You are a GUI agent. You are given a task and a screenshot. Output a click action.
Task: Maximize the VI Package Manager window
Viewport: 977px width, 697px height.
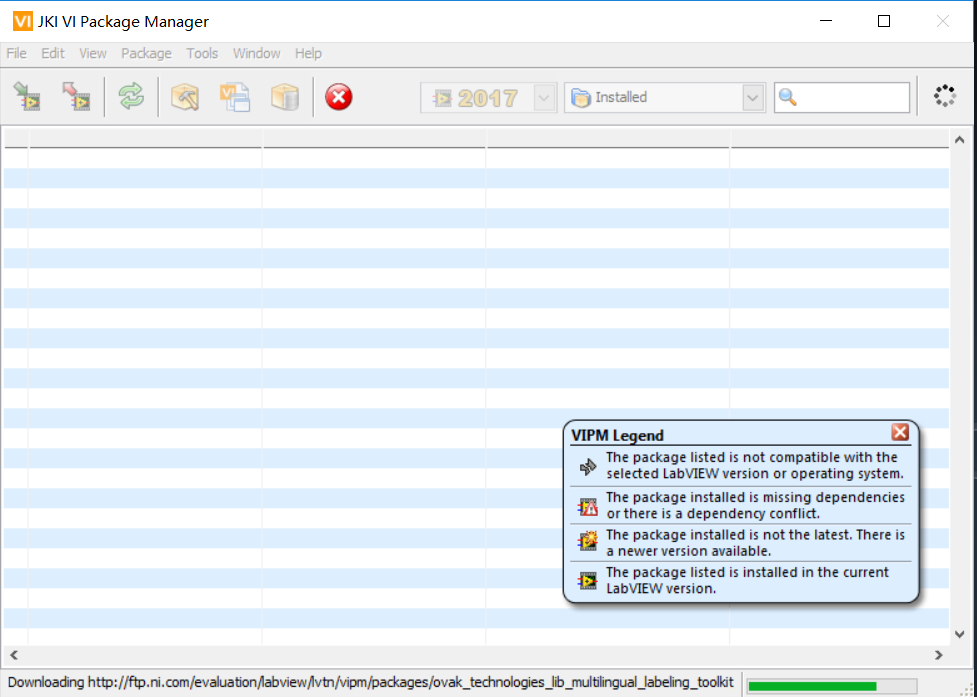coord(884,21)
